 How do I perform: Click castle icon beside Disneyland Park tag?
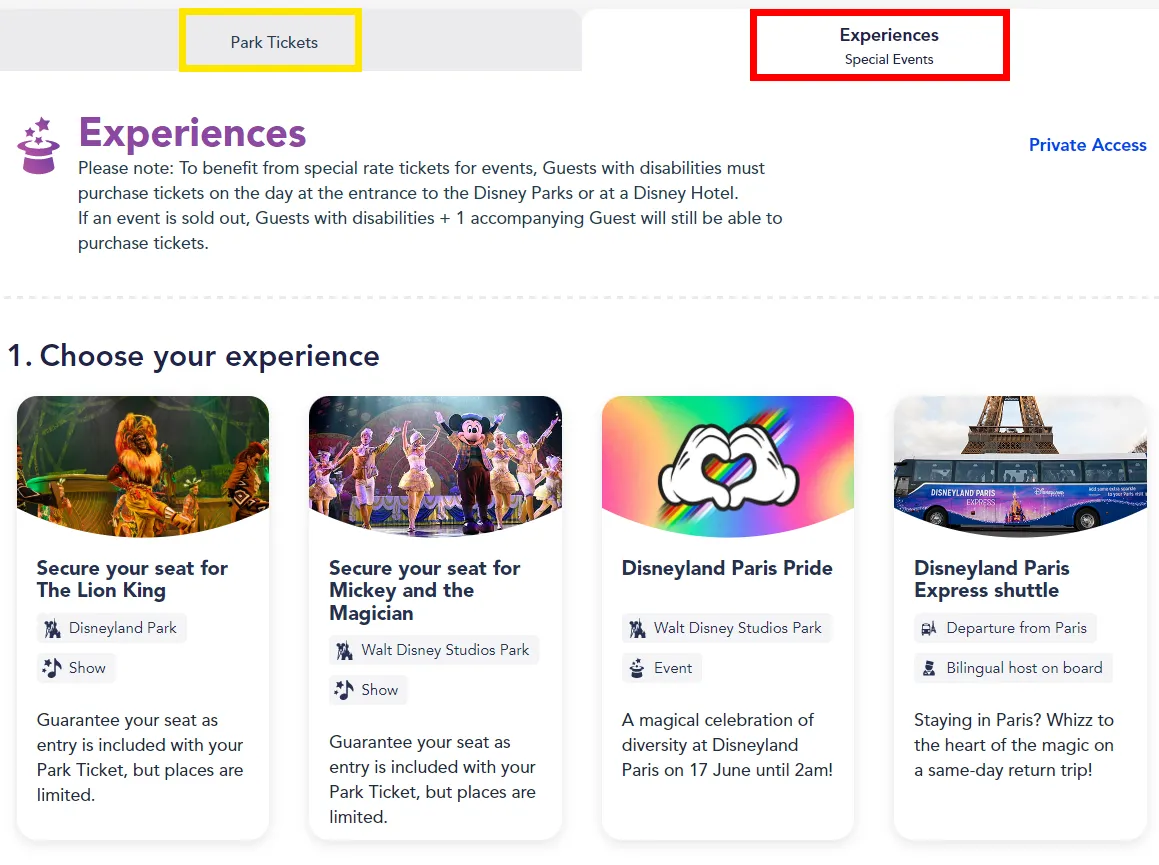52,628
